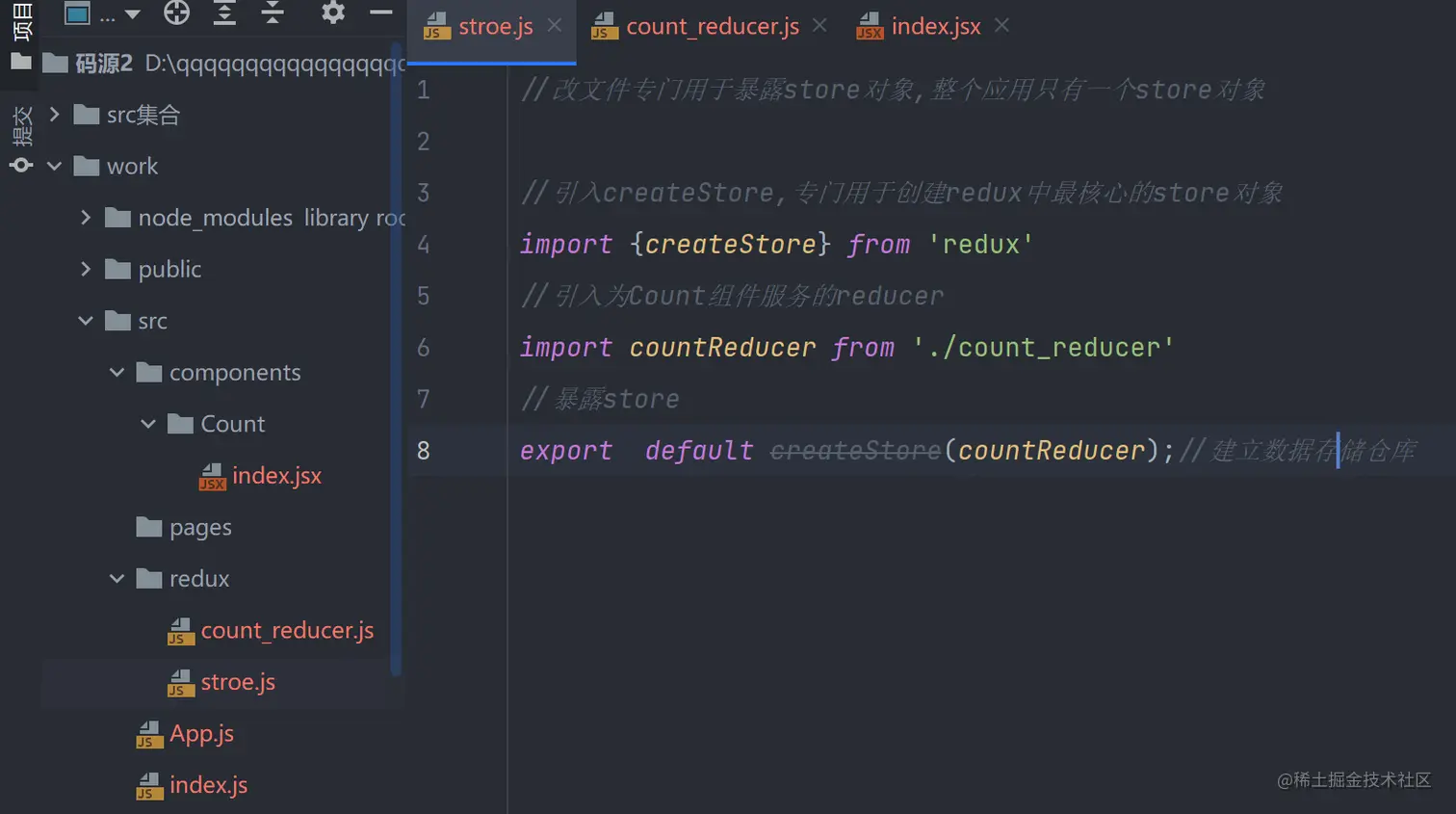The width and height of the screenshot is (1456, 814).
Task: Close the count_reducer.js tab
Action: coord(819,26)
